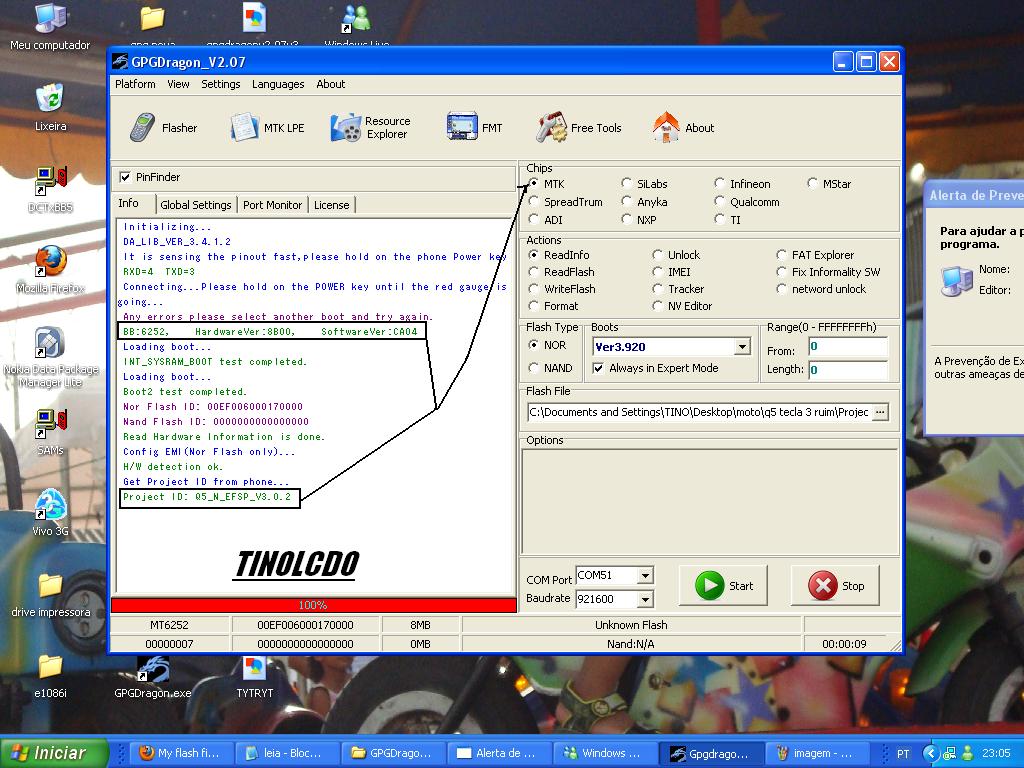Select the SAMs desktop shortcut
This screenshot has height=768, width=1024.
[50, 432]
